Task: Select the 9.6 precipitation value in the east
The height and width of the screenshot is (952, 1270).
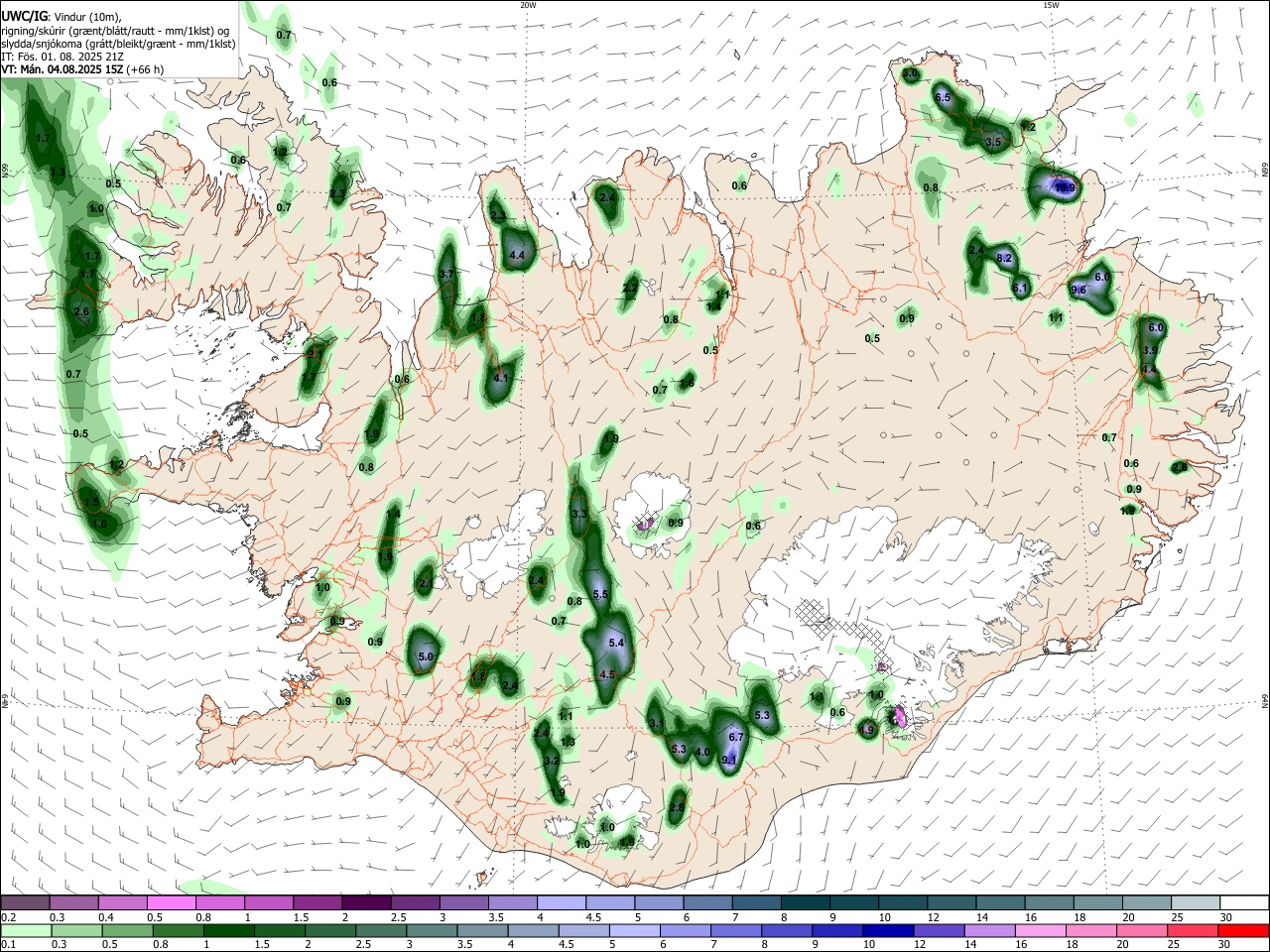Action: [1079, 290]
